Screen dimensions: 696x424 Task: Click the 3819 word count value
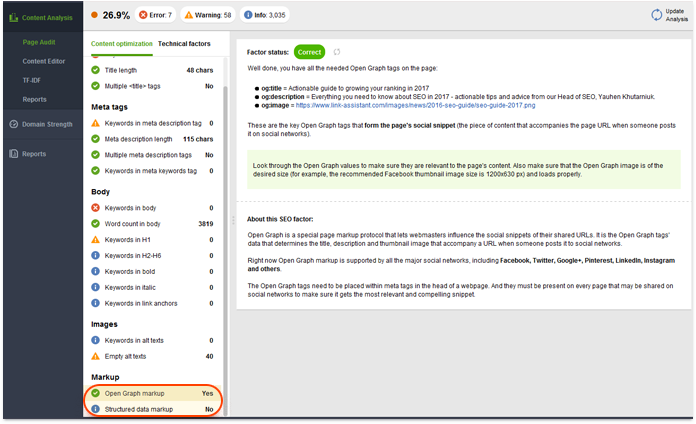(x=206, y=224)
